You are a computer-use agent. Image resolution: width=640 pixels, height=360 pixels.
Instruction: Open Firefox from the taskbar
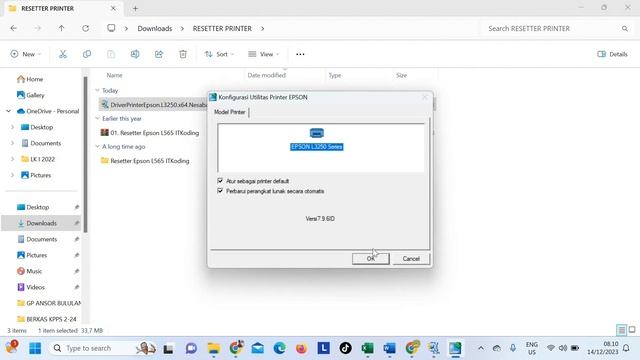302,348
